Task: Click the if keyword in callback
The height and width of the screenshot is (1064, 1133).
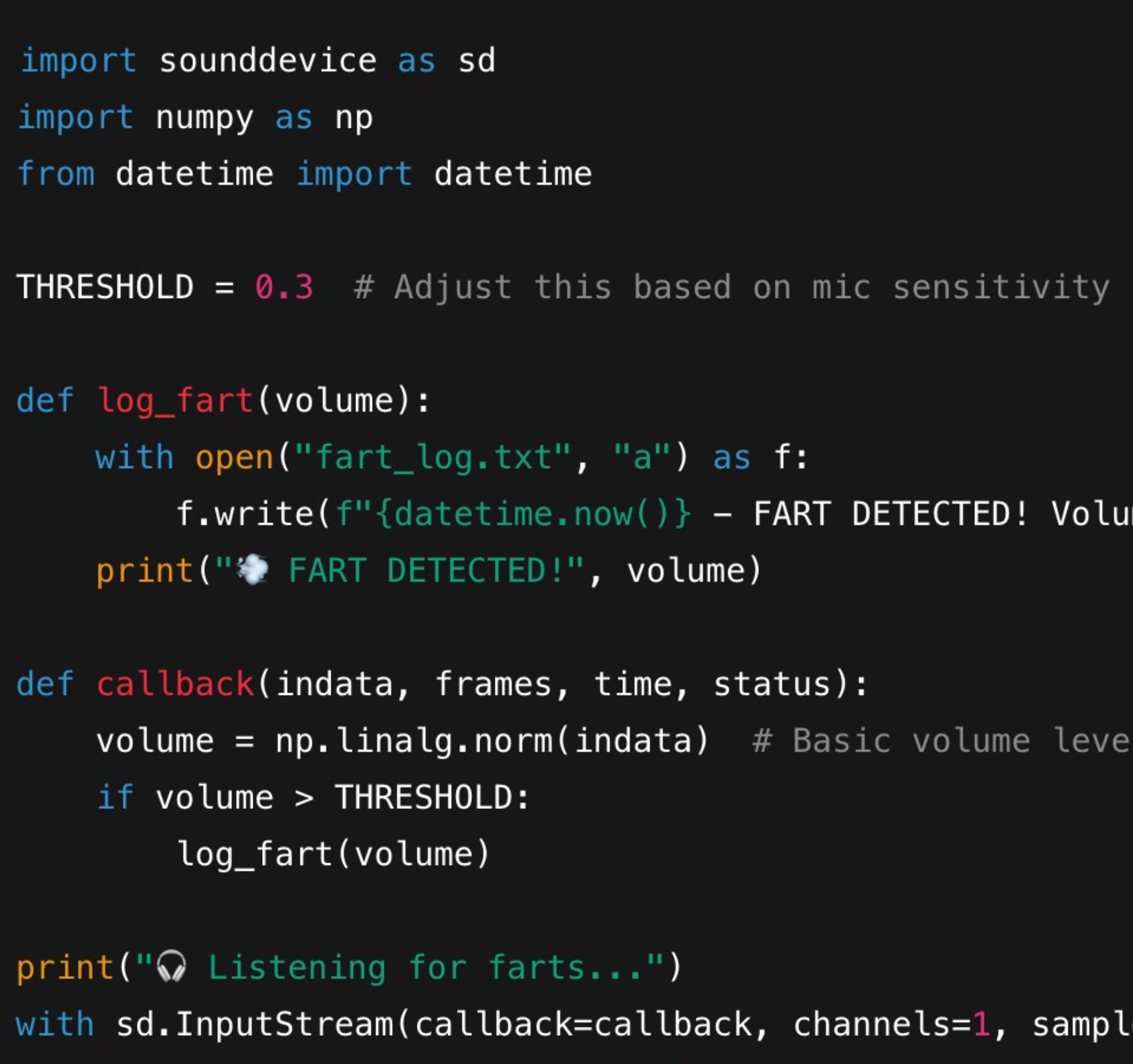Action: (x=116, y=797)
